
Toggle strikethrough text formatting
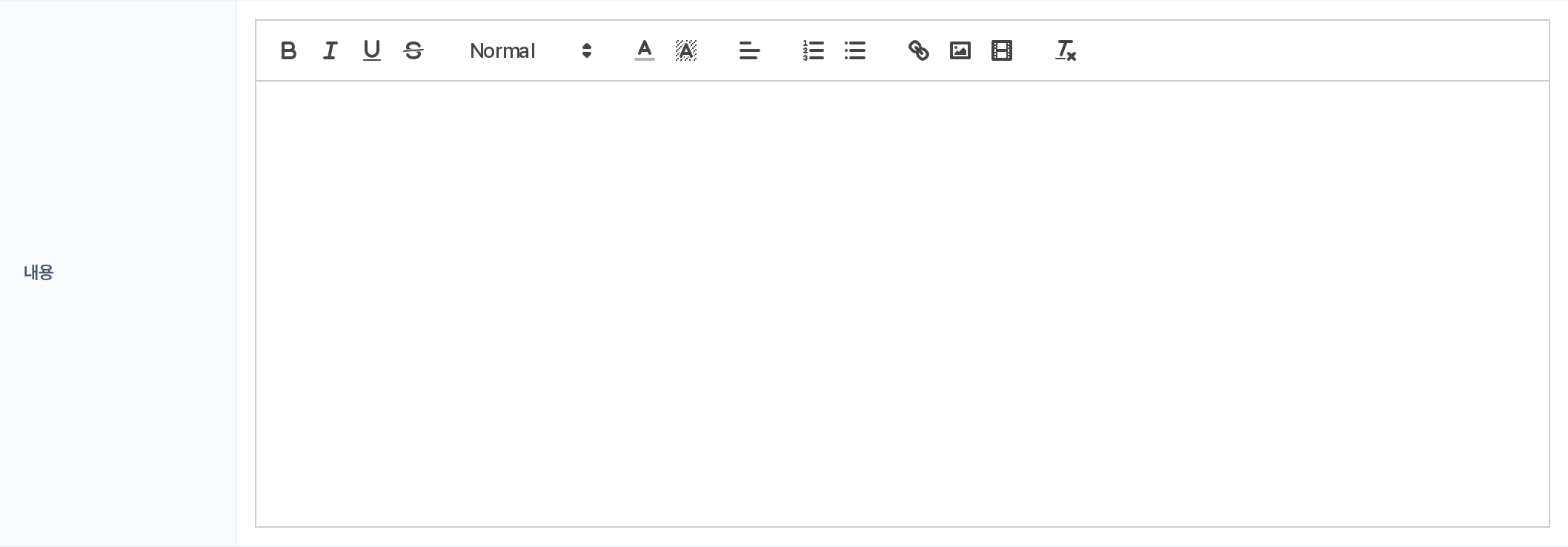click(x=413, y=50)
